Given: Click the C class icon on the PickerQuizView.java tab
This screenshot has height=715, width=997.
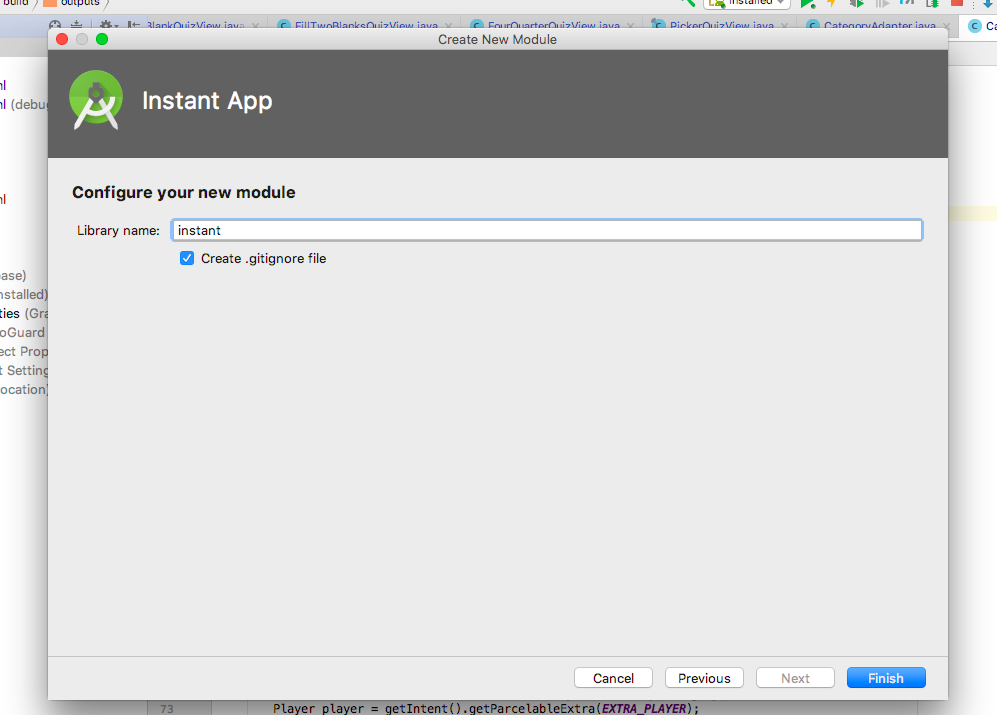Looking at the screenshot, I should (x=659, y=26).
